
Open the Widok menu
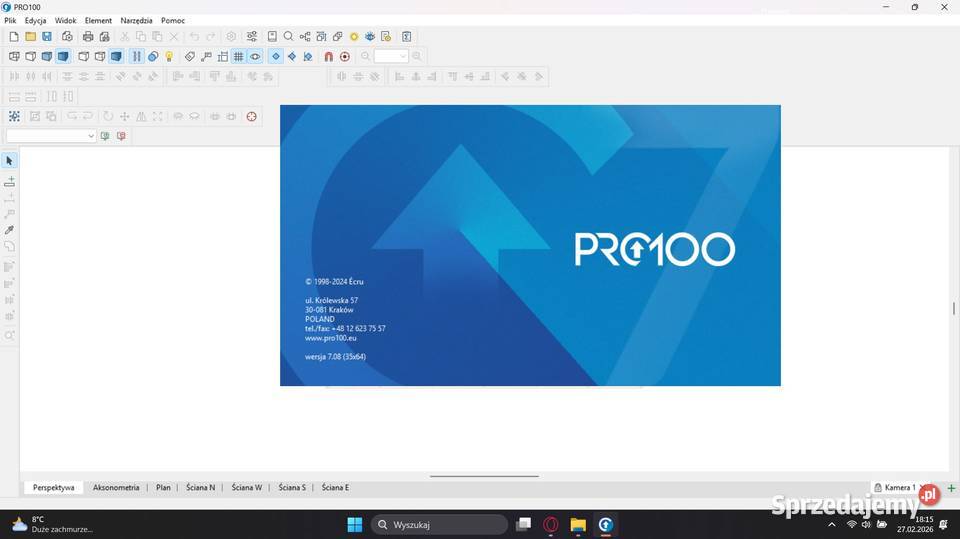[x=66, y=20]
